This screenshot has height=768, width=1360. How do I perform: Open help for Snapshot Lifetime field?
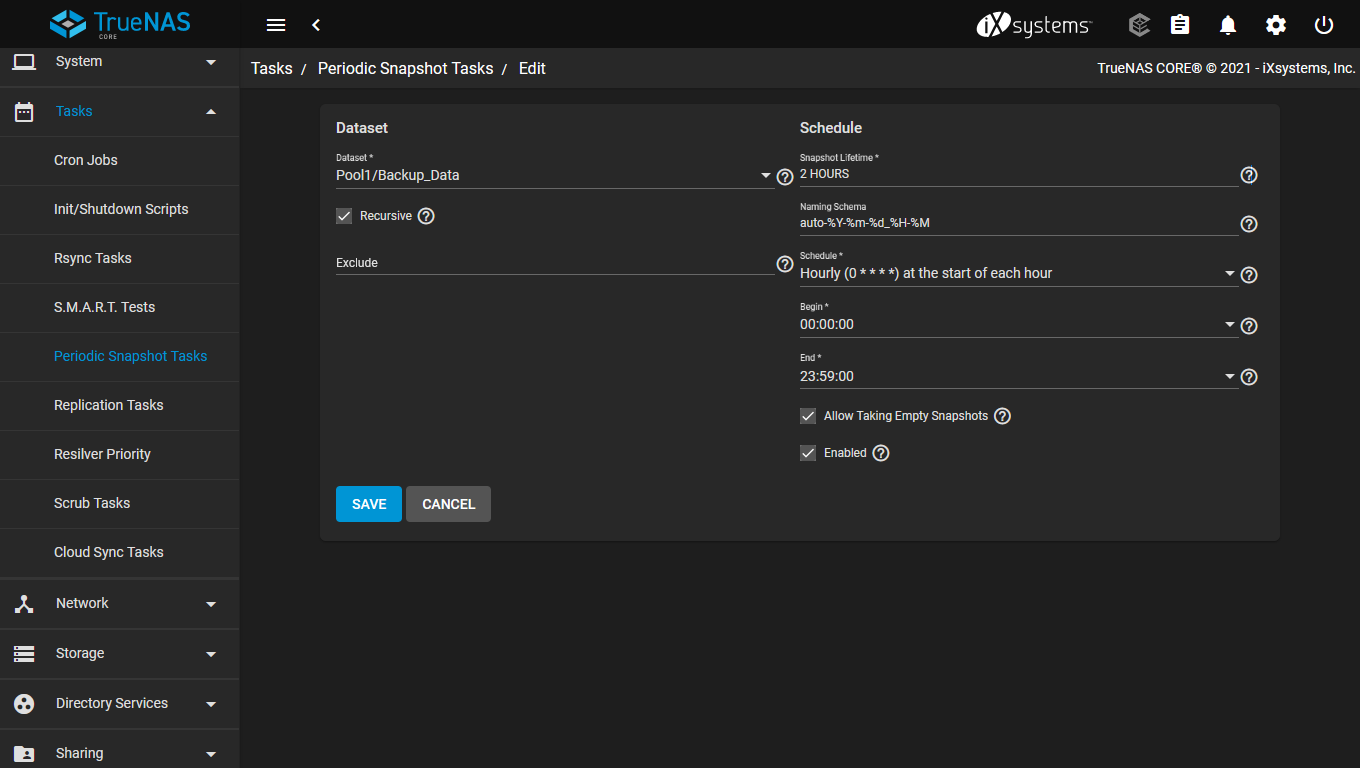pyautogui.click(x=1248, y=175)
